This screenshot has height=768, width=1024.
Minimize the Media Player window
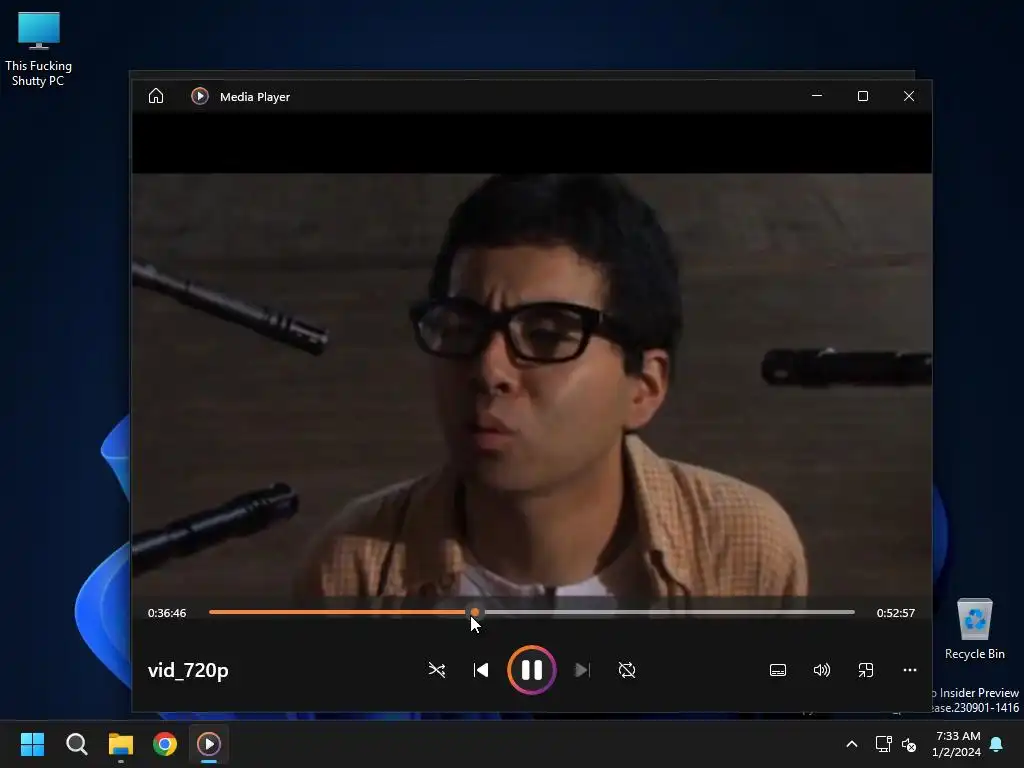(816, 96)
